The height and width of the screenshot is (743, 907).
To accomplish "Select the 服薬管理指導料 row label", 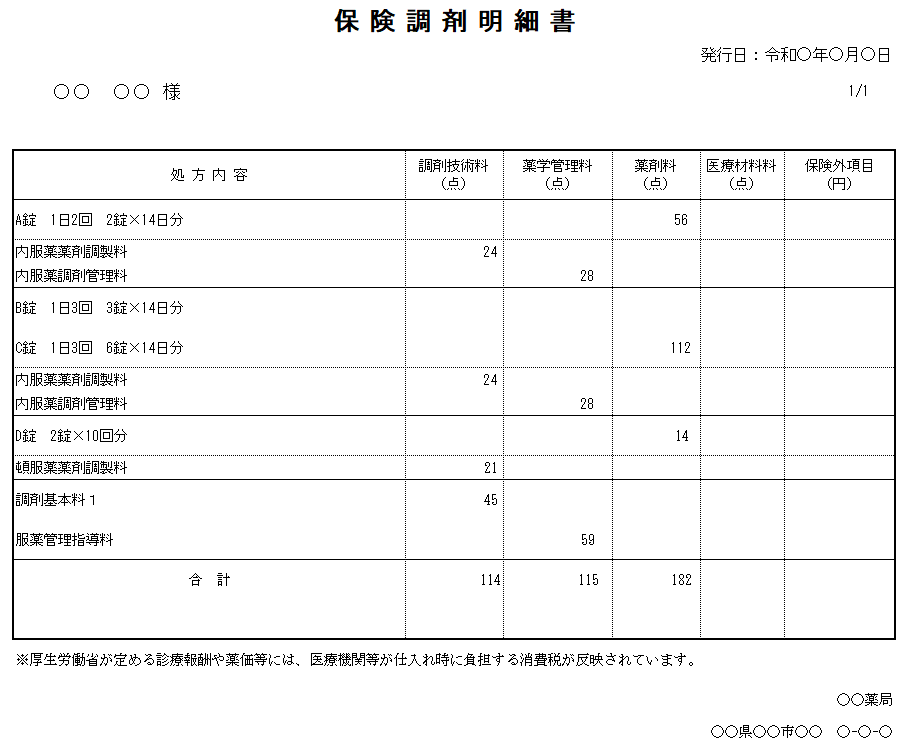I will pyautogui.click(x=64, y=540).
